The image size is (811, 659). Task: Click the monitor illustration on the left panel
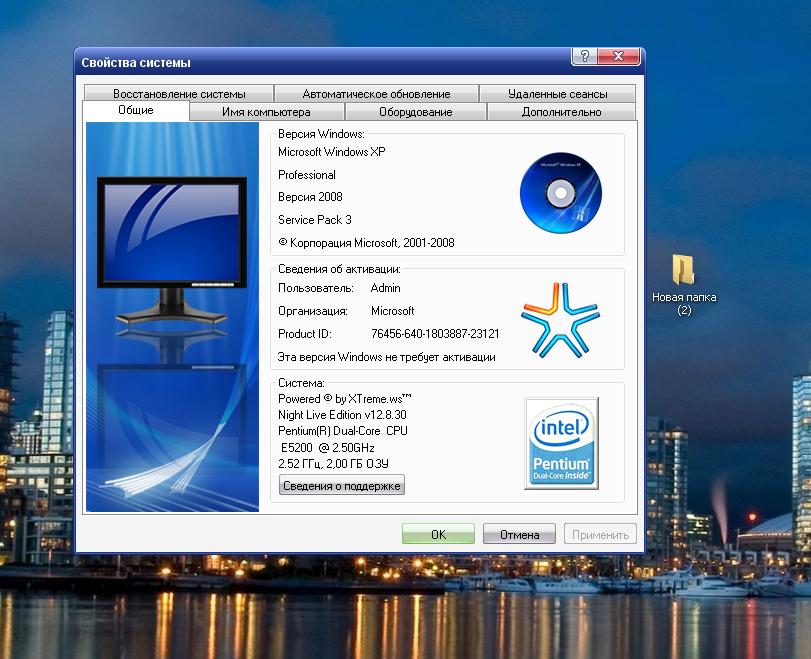pyautogui.click(x=172, y=249)
